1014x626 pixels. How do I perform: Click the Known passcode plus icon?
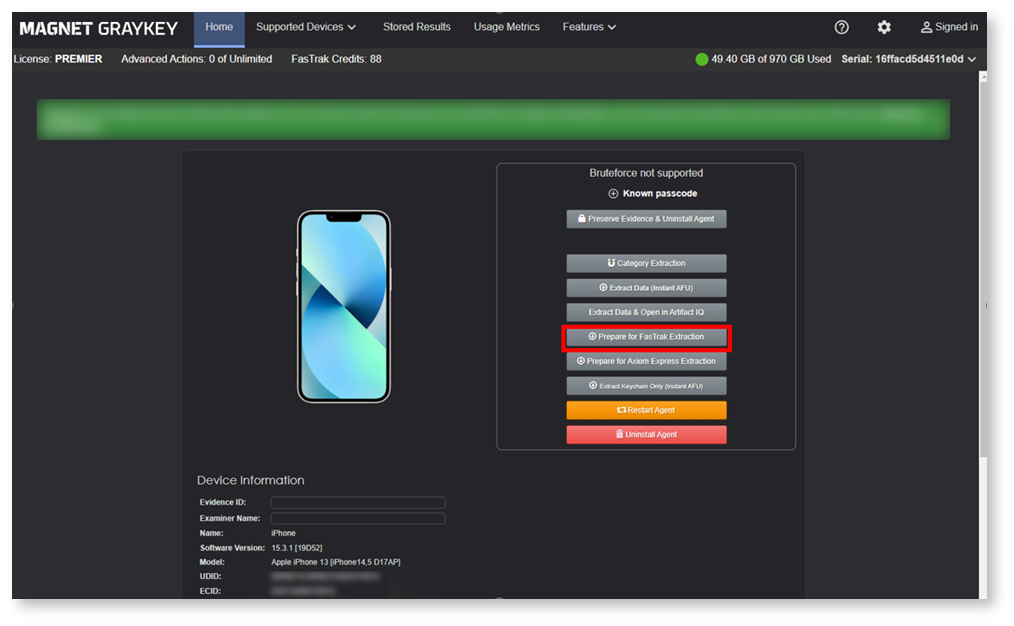[x=611, y=193]
